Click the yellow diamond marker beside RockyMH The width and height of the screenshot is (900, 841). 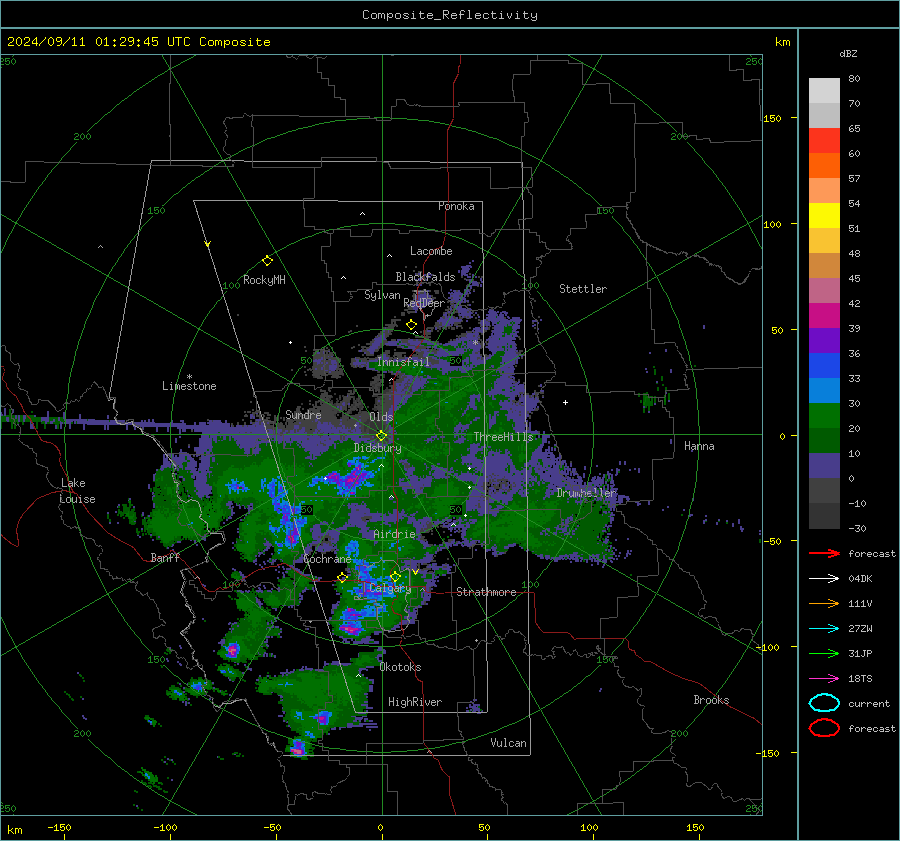[x=267, y=261]
